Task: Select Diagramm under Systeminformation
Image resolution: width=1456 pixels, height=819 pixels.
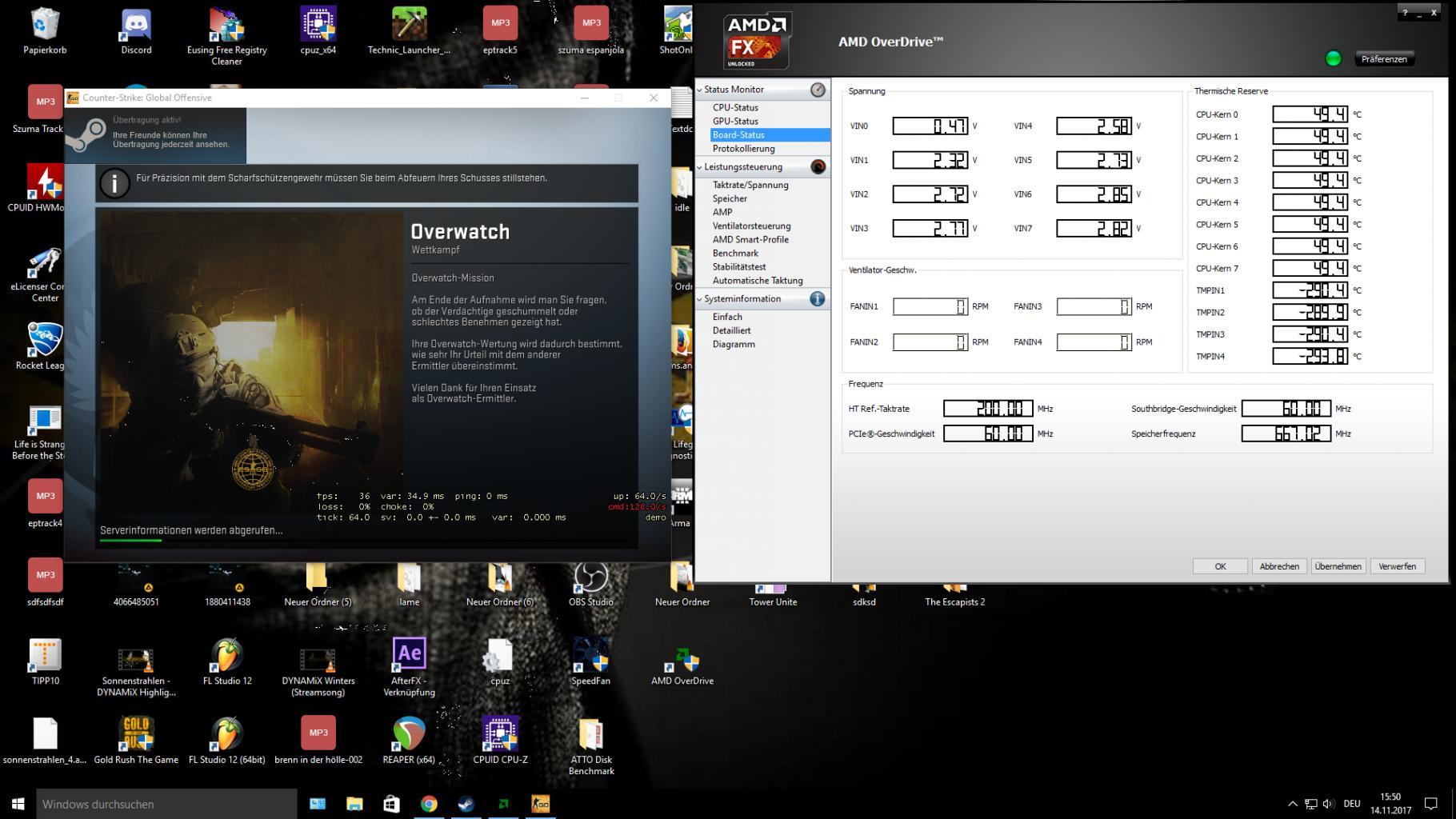Action: point(734,345)
